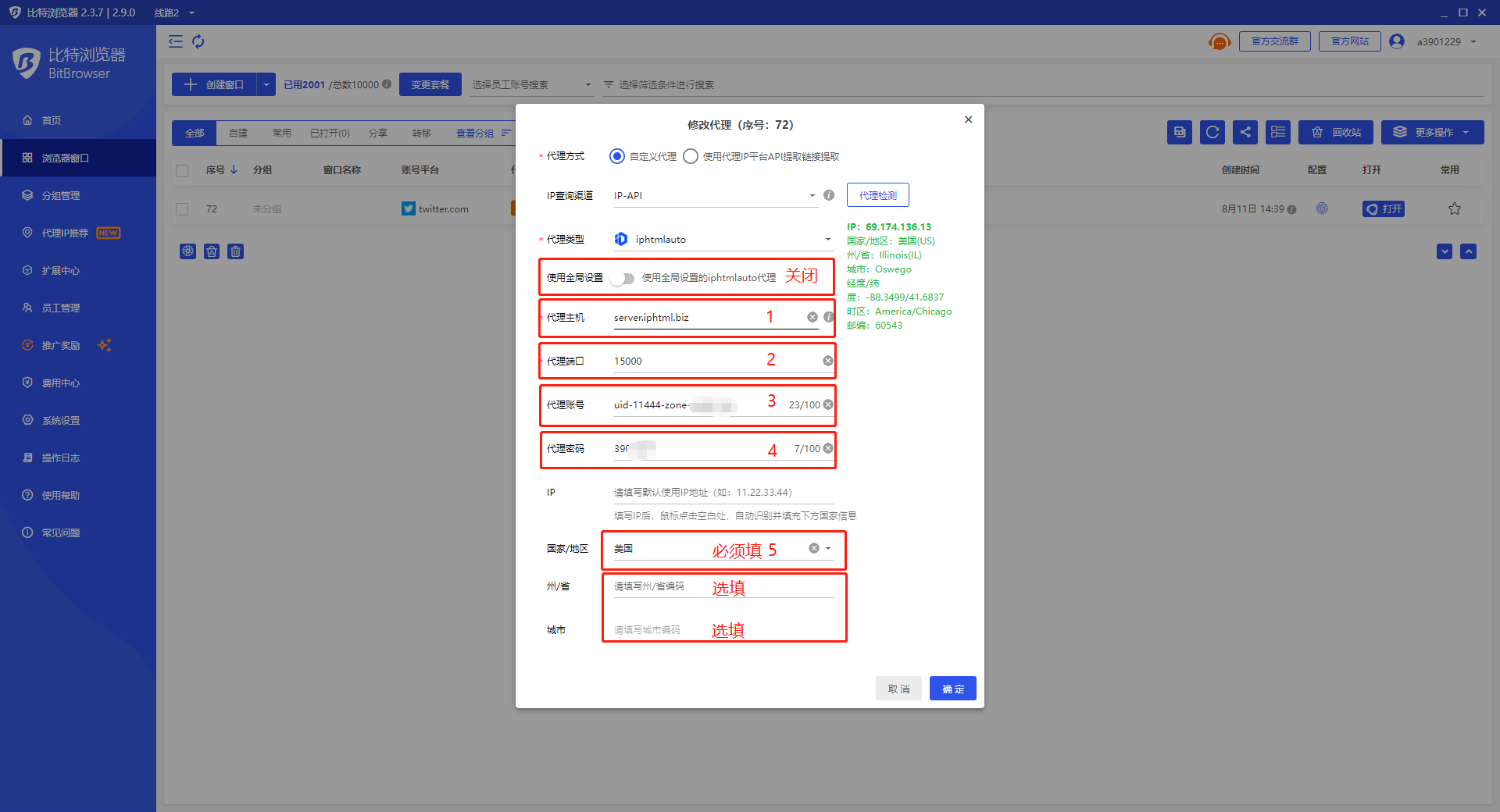Star window 72 as favorite
1500x812 pixels.
pos(1454,208)
